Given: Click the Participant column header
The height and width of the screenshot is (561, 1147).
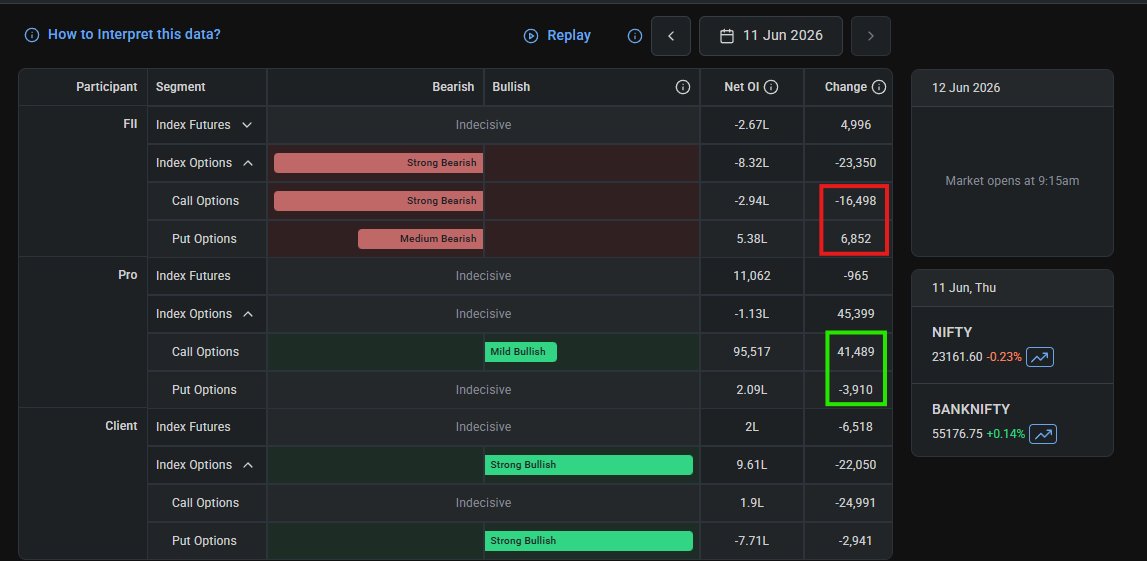Looking at the screenshot, I should tap(107, 87).
